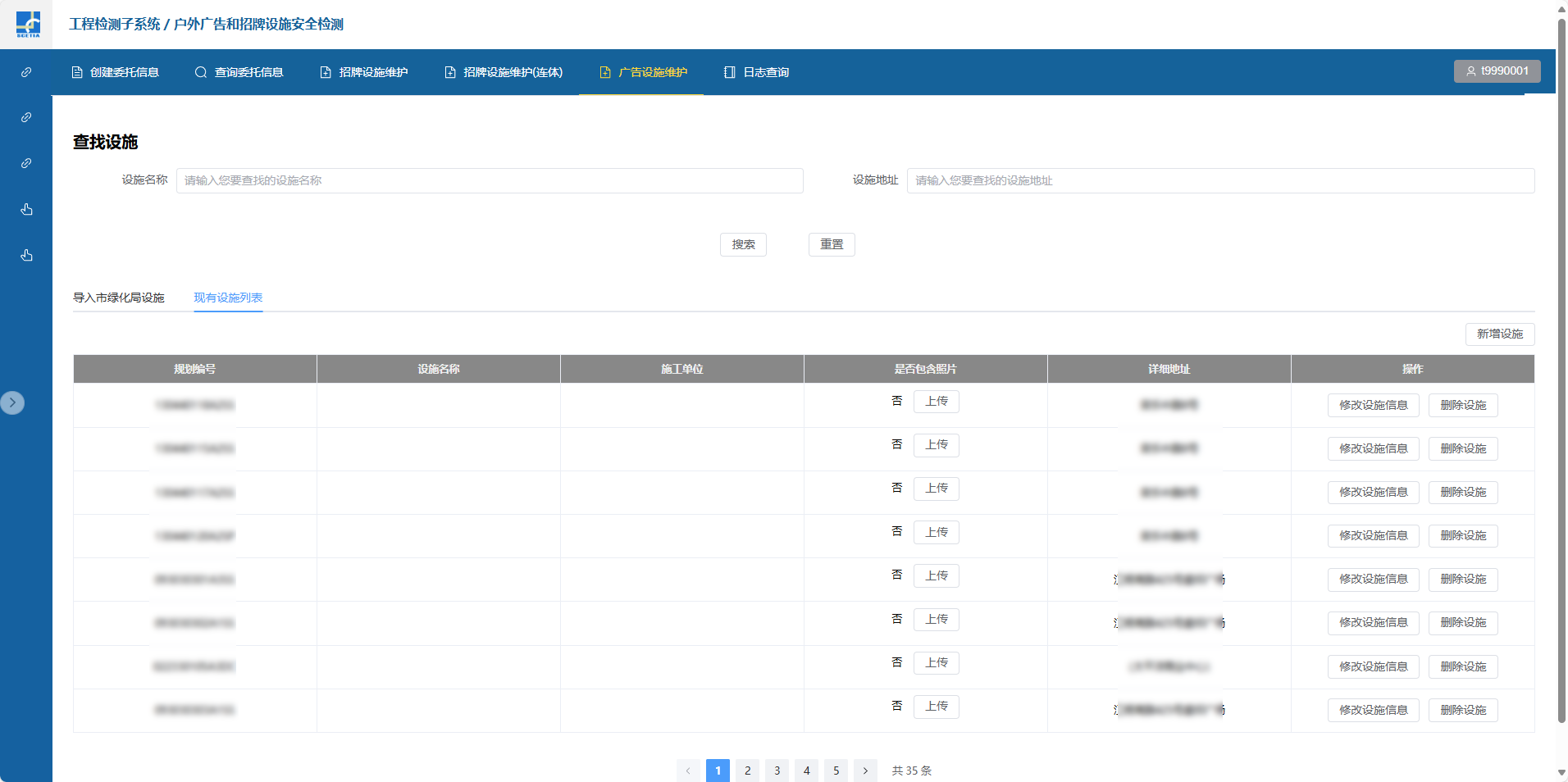Go to next page with right chevron
1568x782 pixels.
point(865,771)
